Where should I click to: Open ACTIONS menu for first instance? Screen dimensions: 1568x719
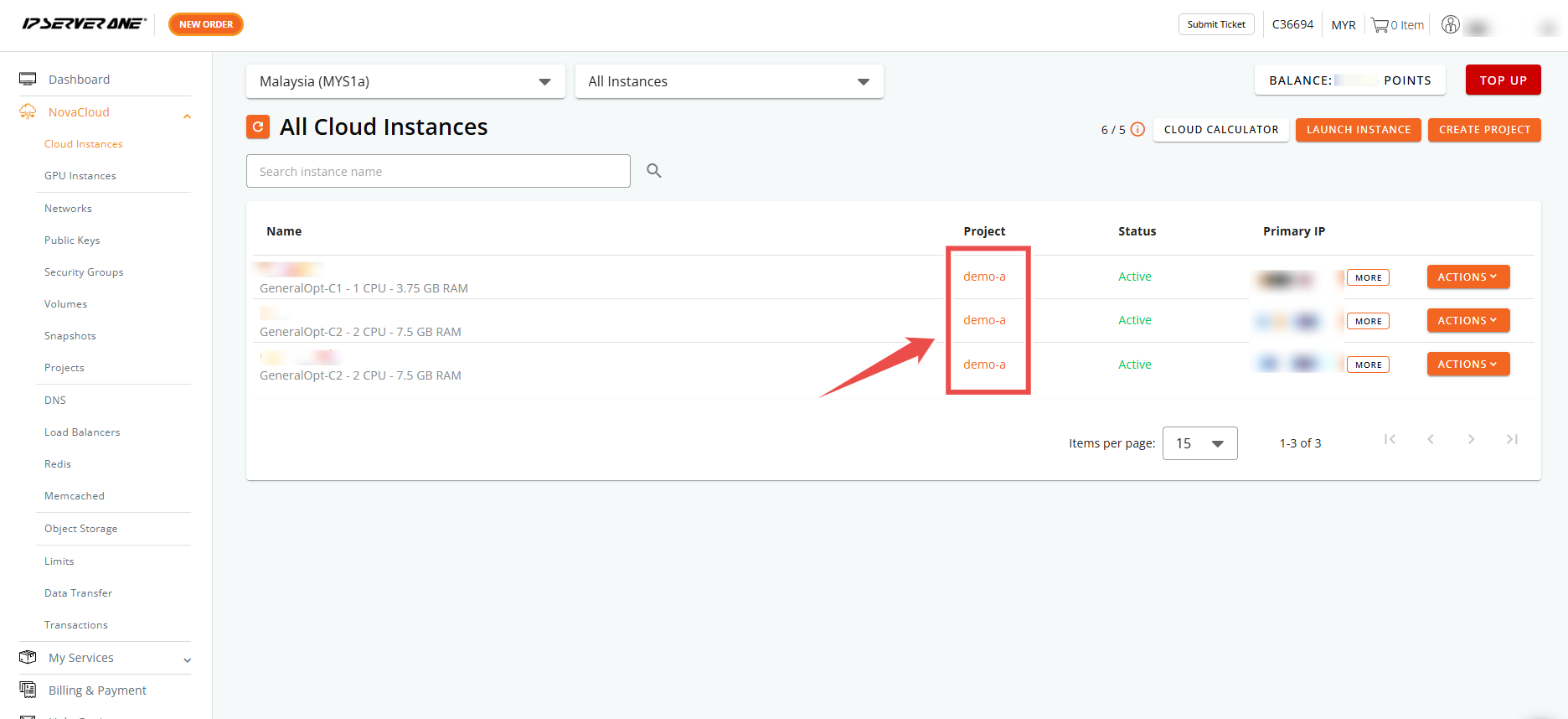tap(1467, 277)
